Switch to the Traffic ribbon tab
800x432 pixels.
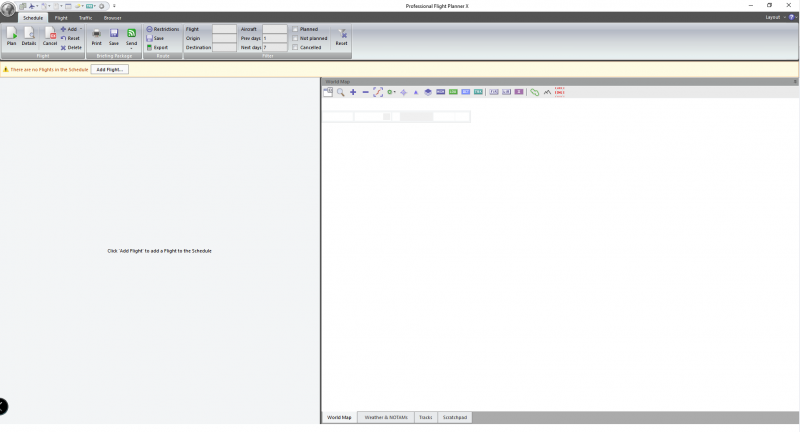(86, 18)
